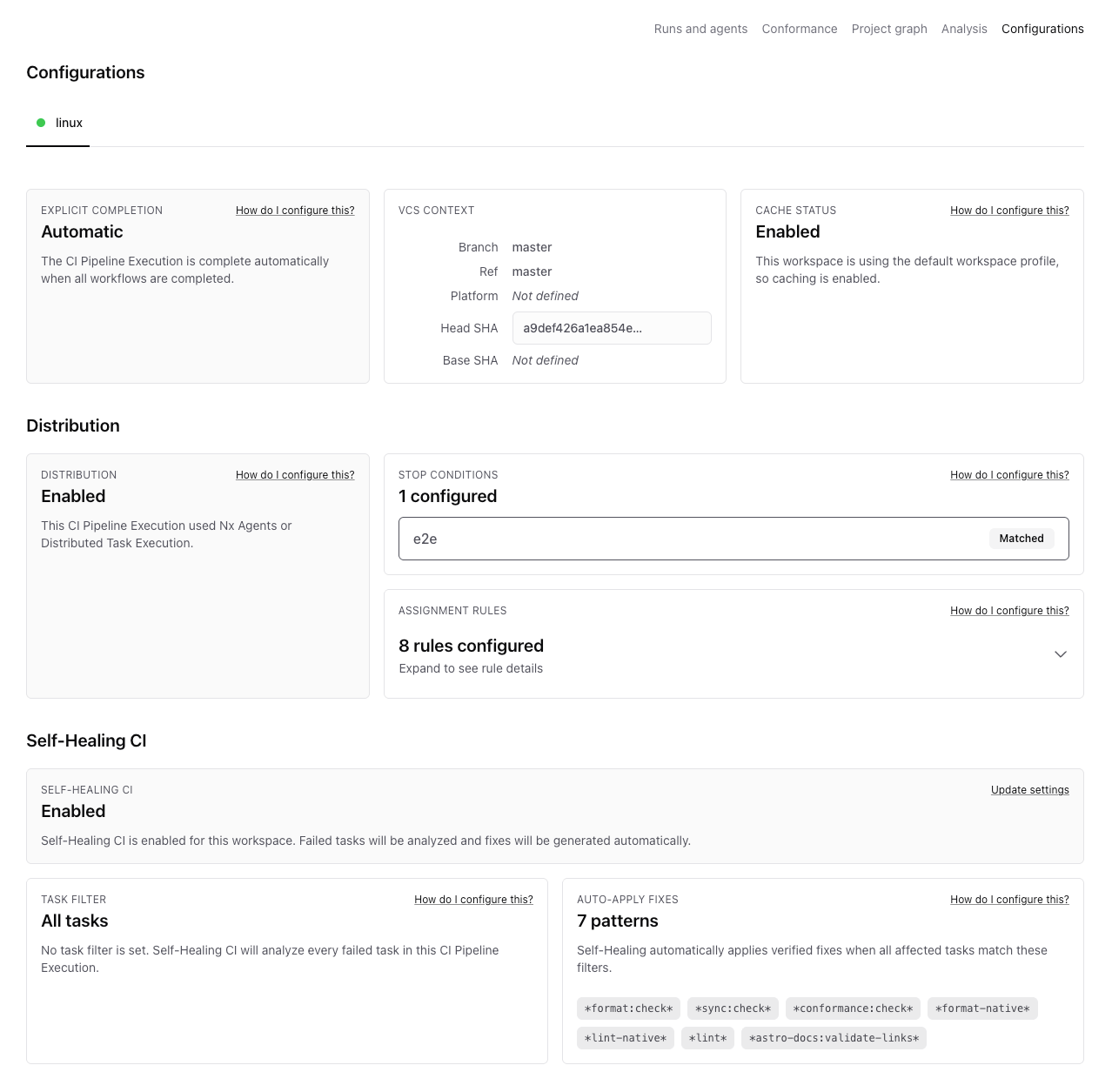
Task: Open the Explicit Completion help link
Action: click(295, 210)
